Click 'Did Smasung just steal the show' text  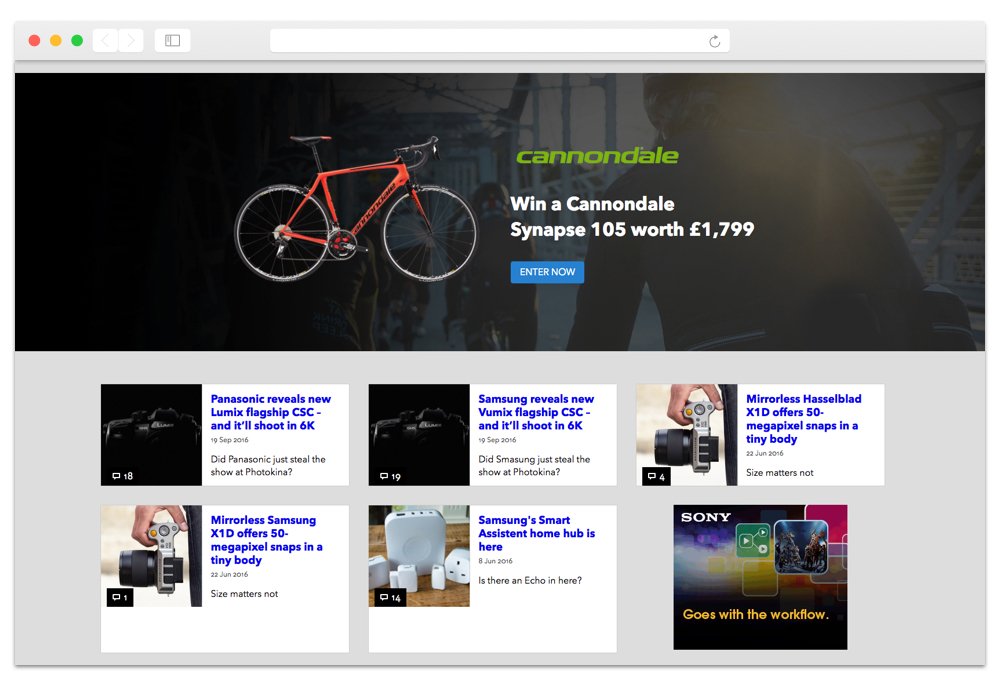click(x=534, y=466)
